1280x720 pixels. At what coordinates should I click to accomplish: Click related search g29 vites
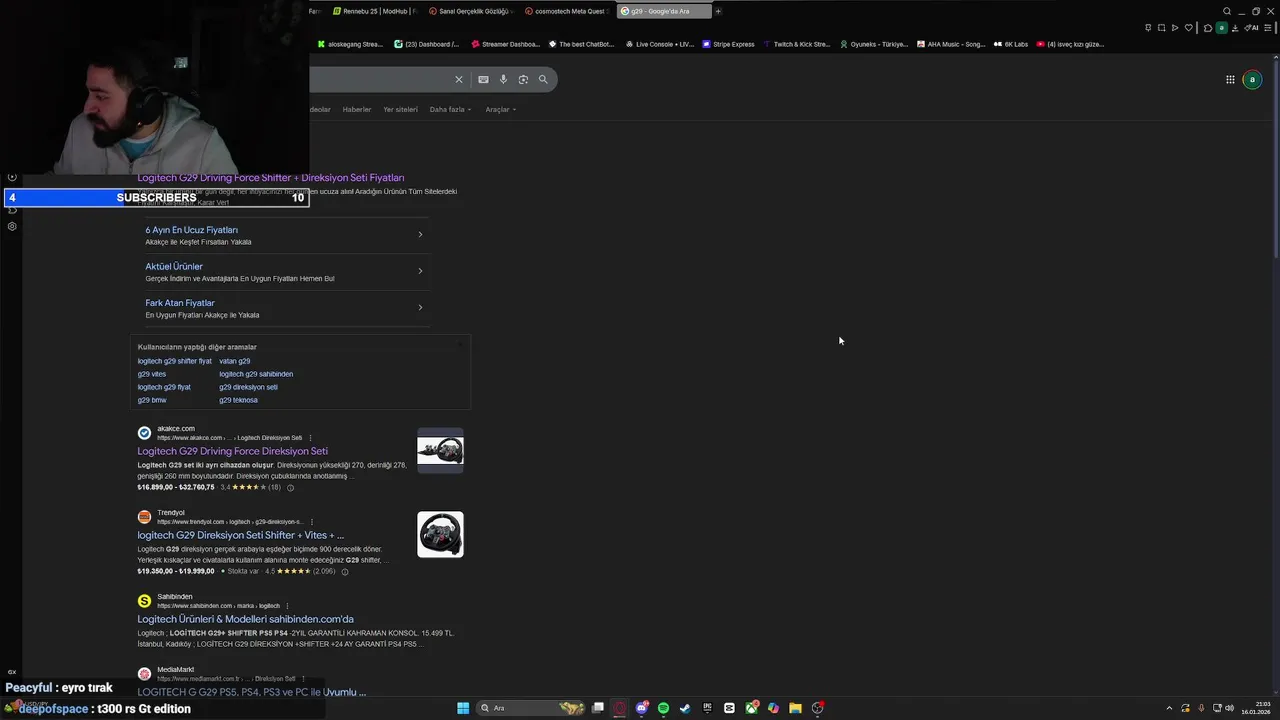tap(152, 374)
